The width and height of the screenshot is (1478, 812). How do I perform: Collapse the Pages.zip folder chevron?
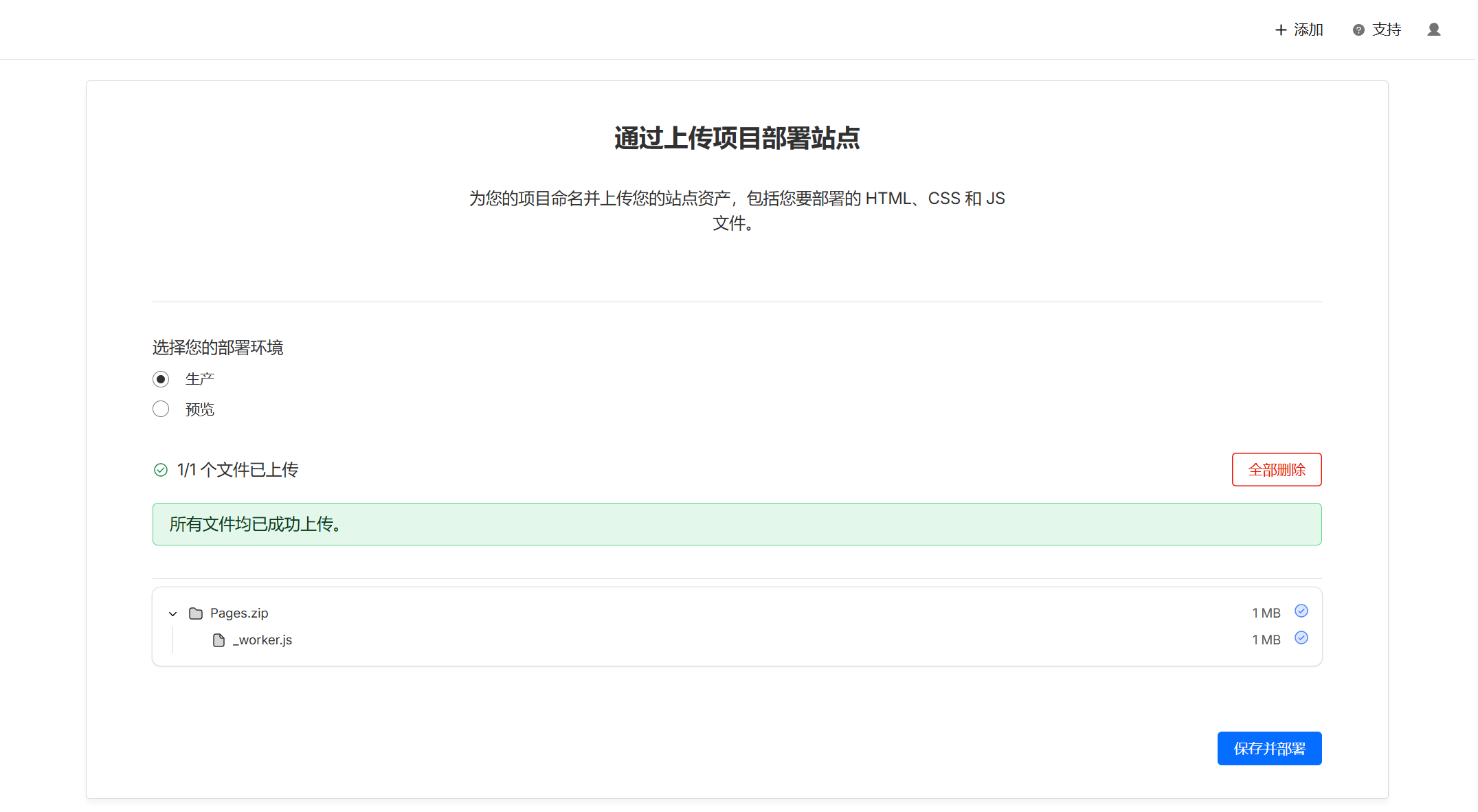(x=173, y=613)
